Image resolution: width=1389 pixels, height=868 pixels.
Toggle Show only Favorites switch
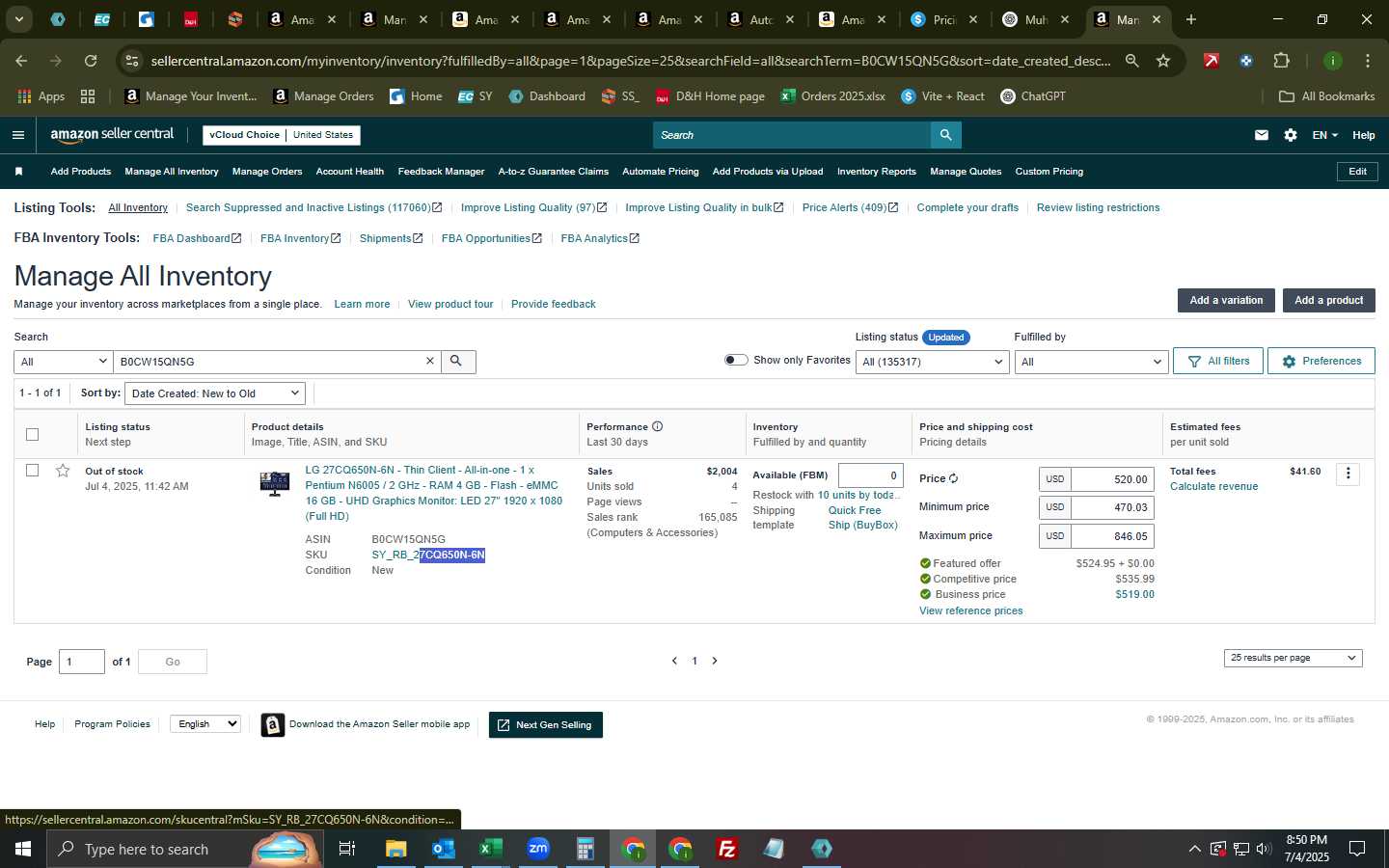pos(736,360)
